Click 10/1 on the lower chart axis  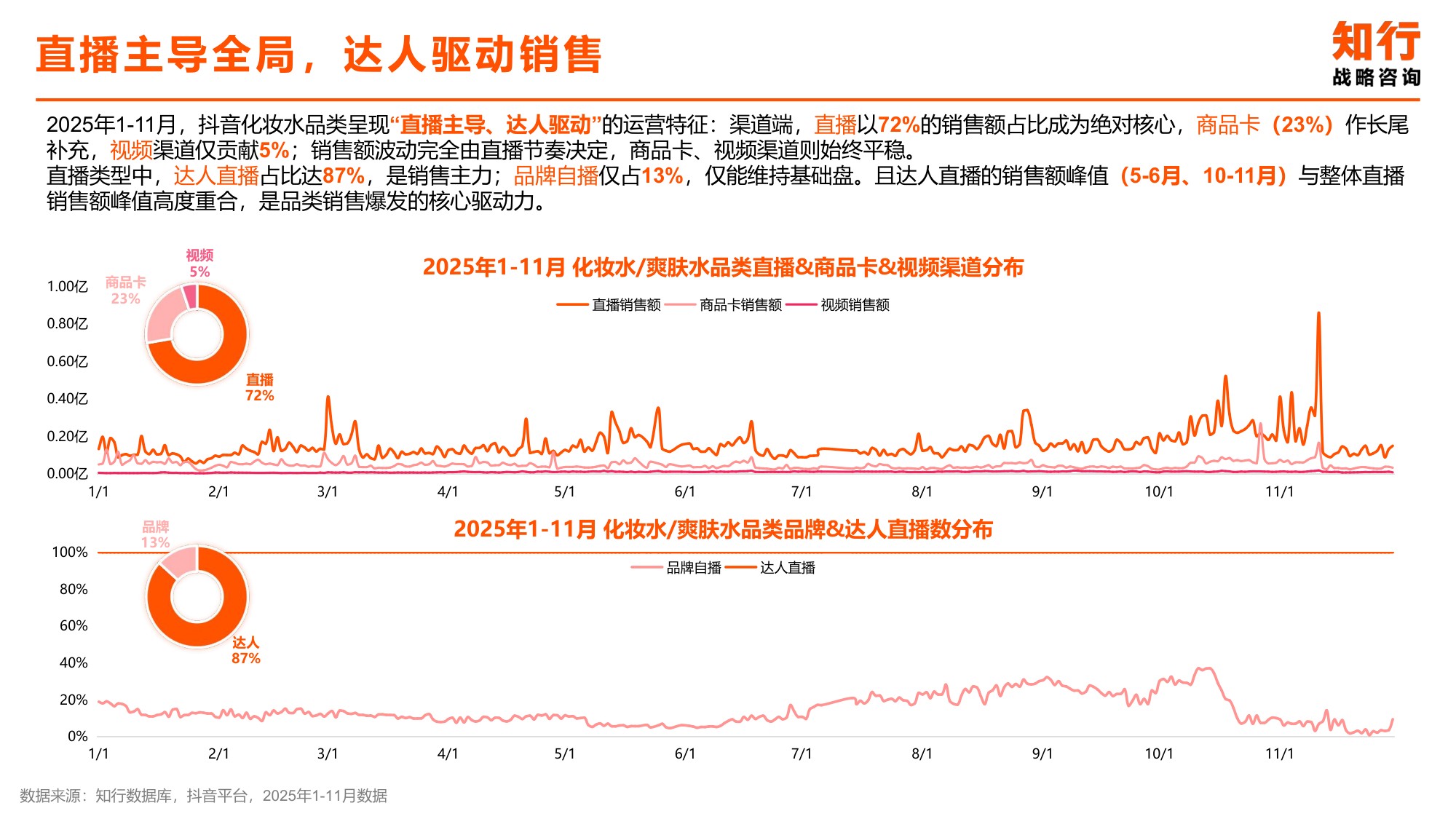1159,754
